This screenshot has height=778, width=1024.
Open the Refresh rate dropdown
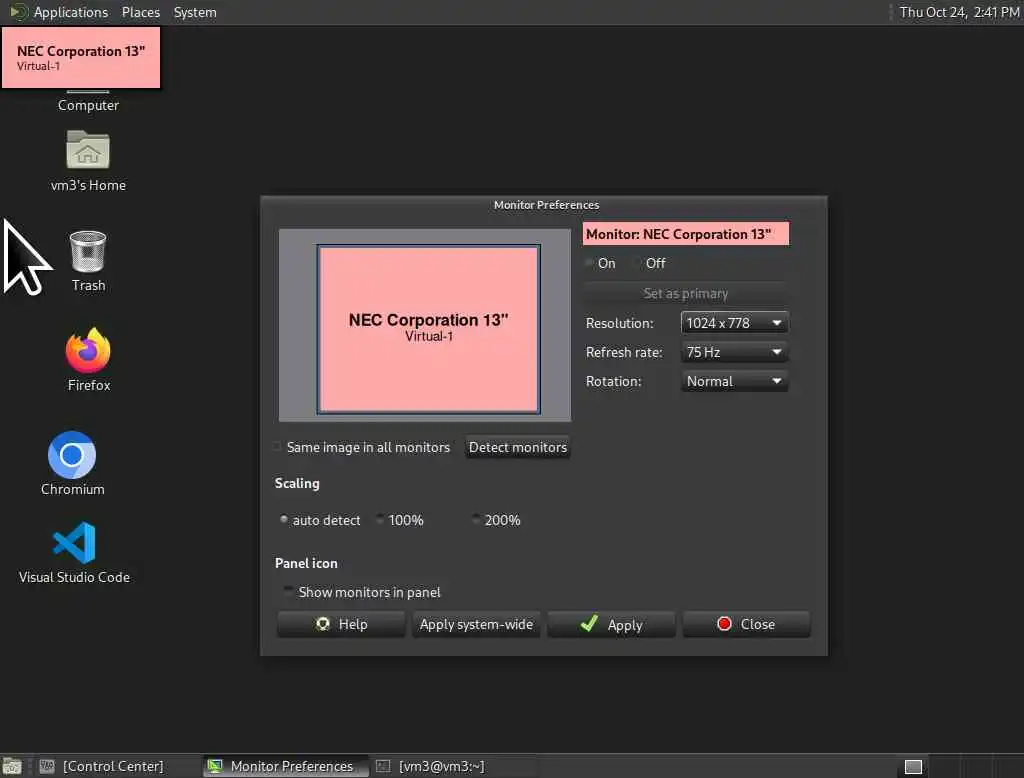734,352
